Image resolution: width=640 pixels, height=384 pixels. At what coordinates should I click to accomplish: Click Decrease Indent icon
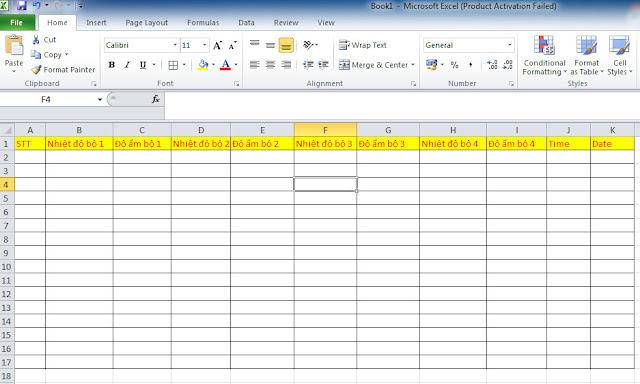(308, 64)
